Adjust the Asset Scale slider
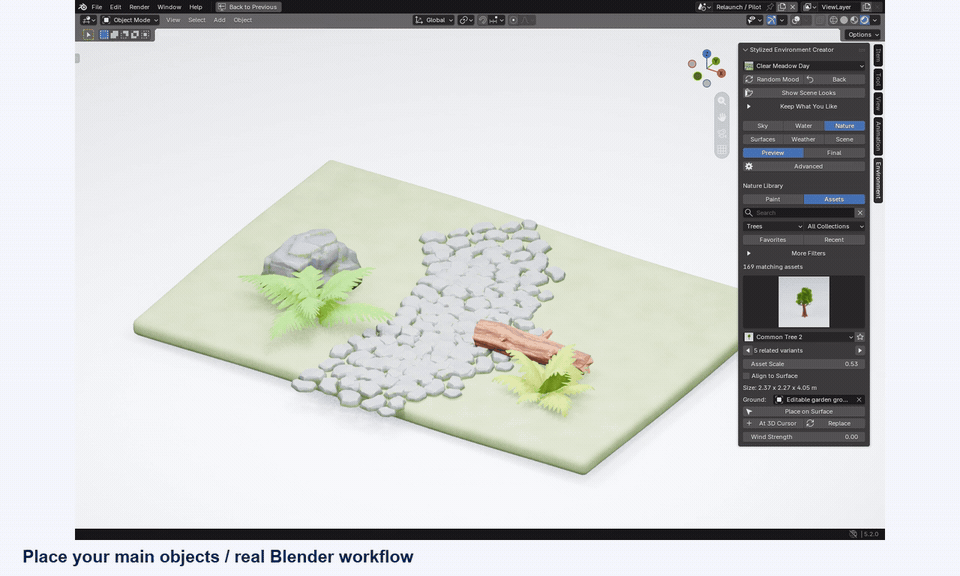 [x=804, y=364]
